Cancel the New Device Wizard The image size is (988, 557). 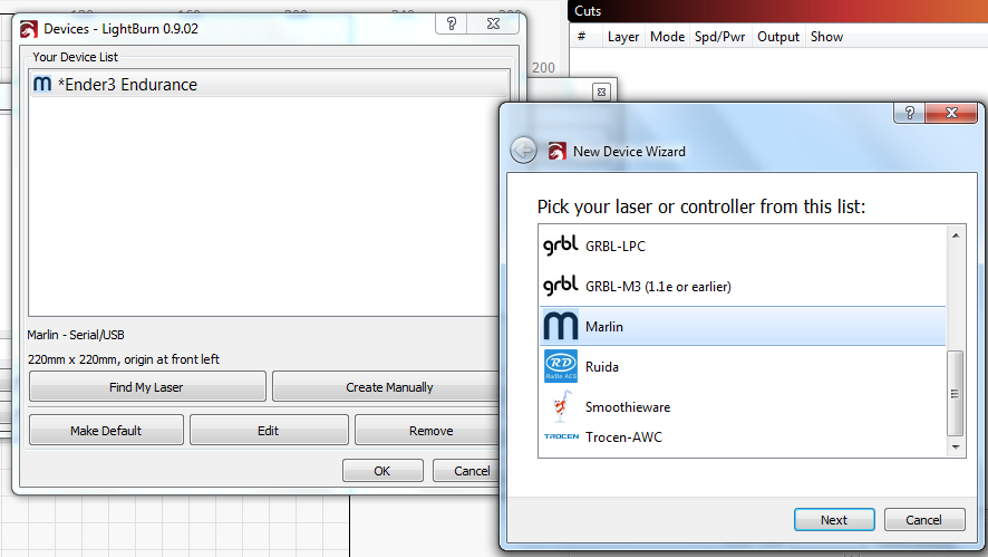coord(924,520)
